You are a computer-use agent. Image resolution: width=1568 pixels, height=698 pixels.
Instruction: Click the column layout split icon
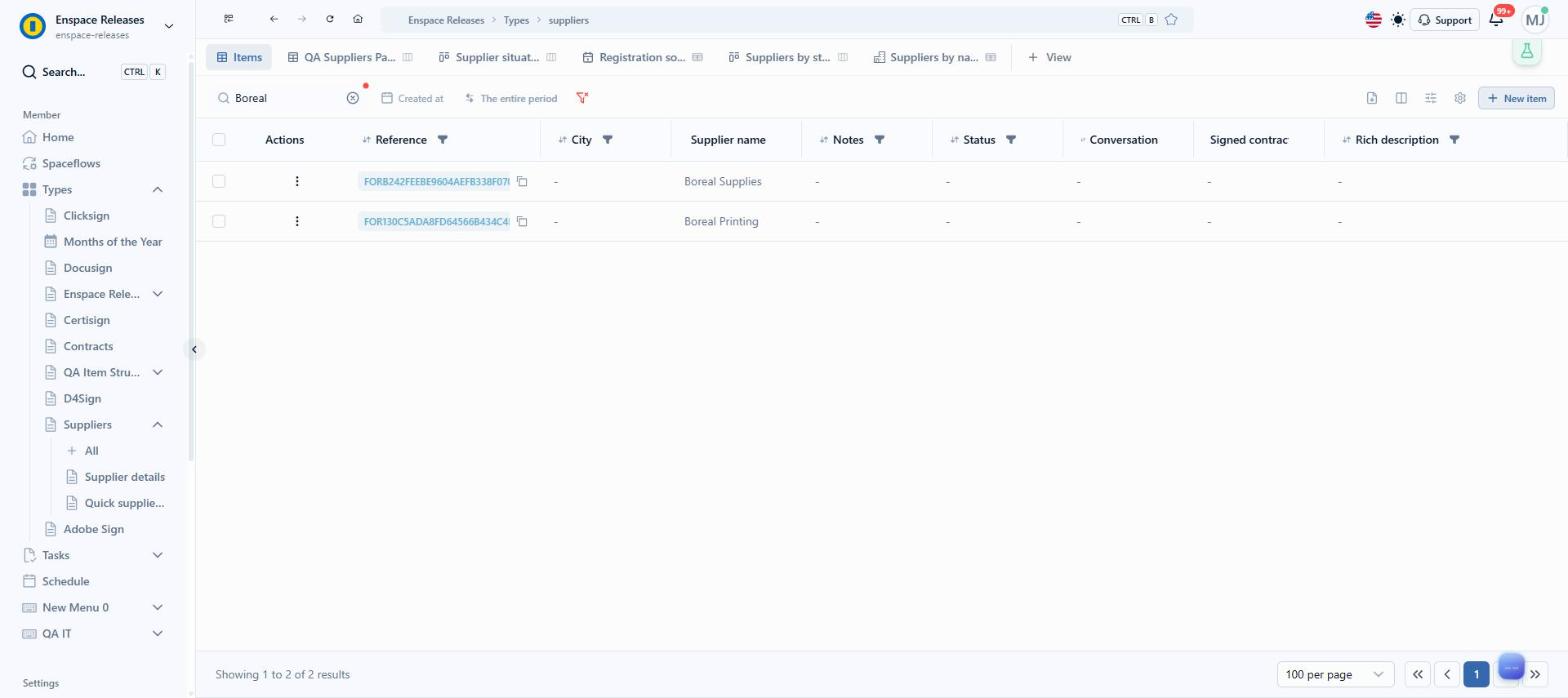[x=1401, y=98]
